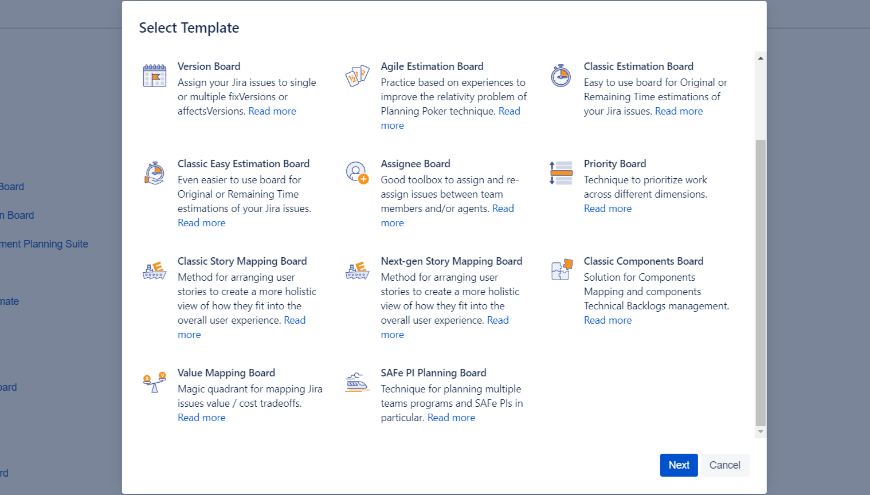Pick the Classic Estimation Board stopwatch icon
The height and width of the screenshot is (495, 870).
click(x=560, y=75)
